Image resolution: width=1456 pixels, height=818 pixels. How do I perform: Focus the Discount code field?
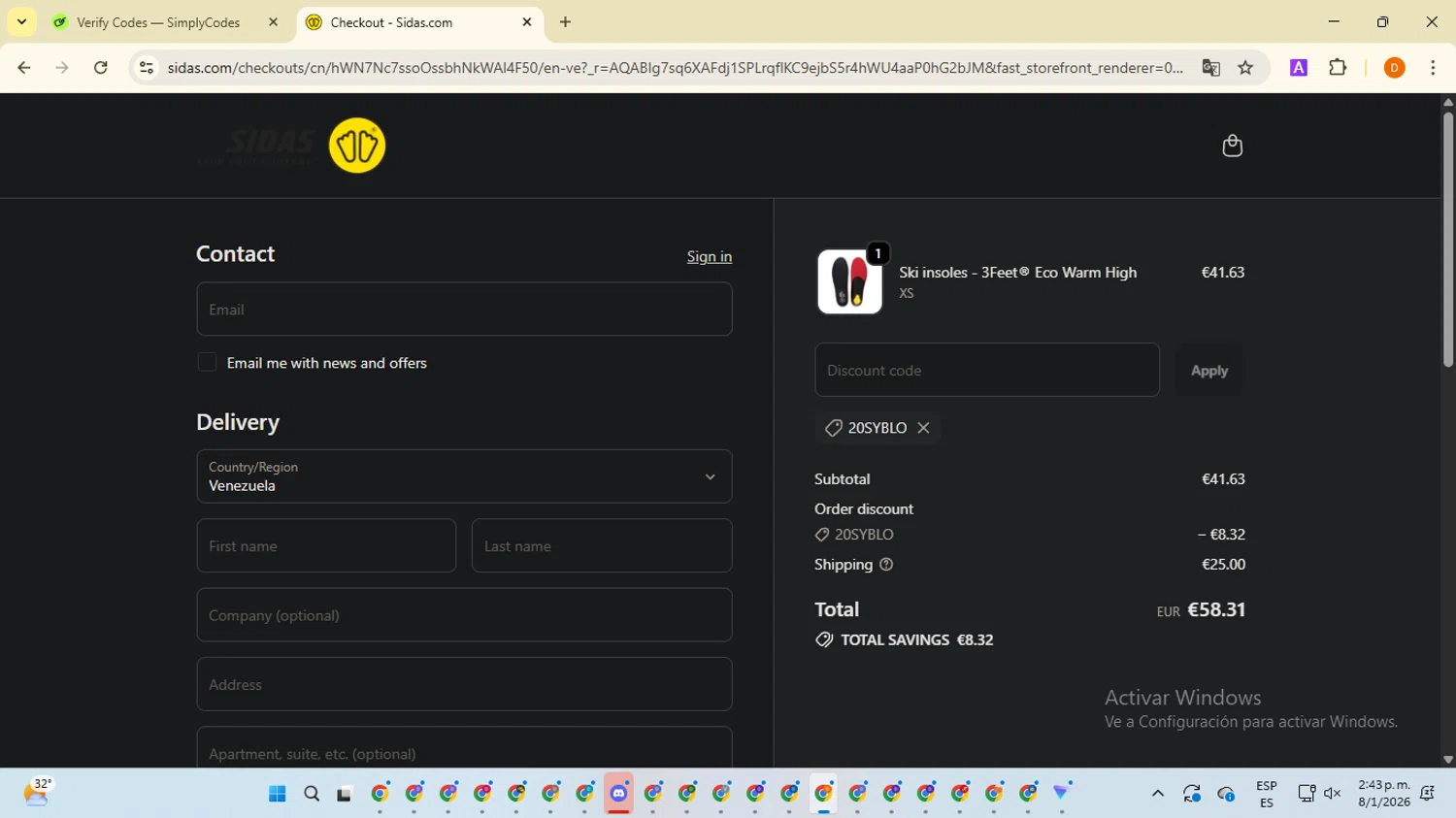[987, 371]
